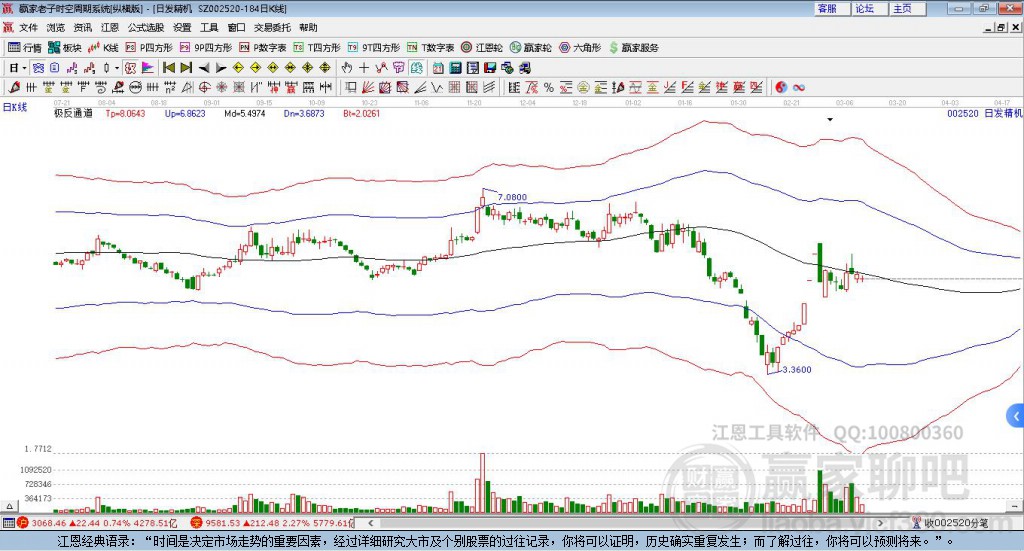Open the 江恩轮 Gann wheel

tap(482, 48)
